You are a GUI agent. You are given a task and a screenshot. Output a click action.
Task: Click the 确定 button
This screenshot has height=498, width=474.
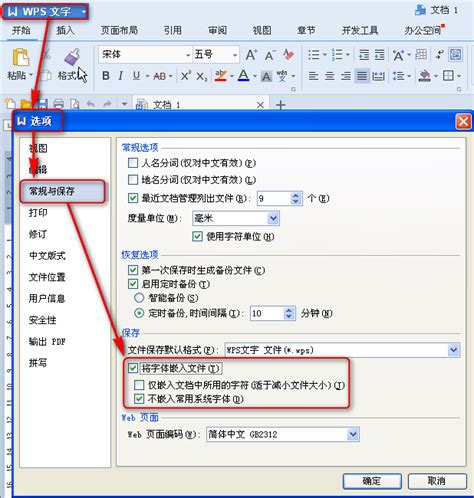tap(372, 481)
